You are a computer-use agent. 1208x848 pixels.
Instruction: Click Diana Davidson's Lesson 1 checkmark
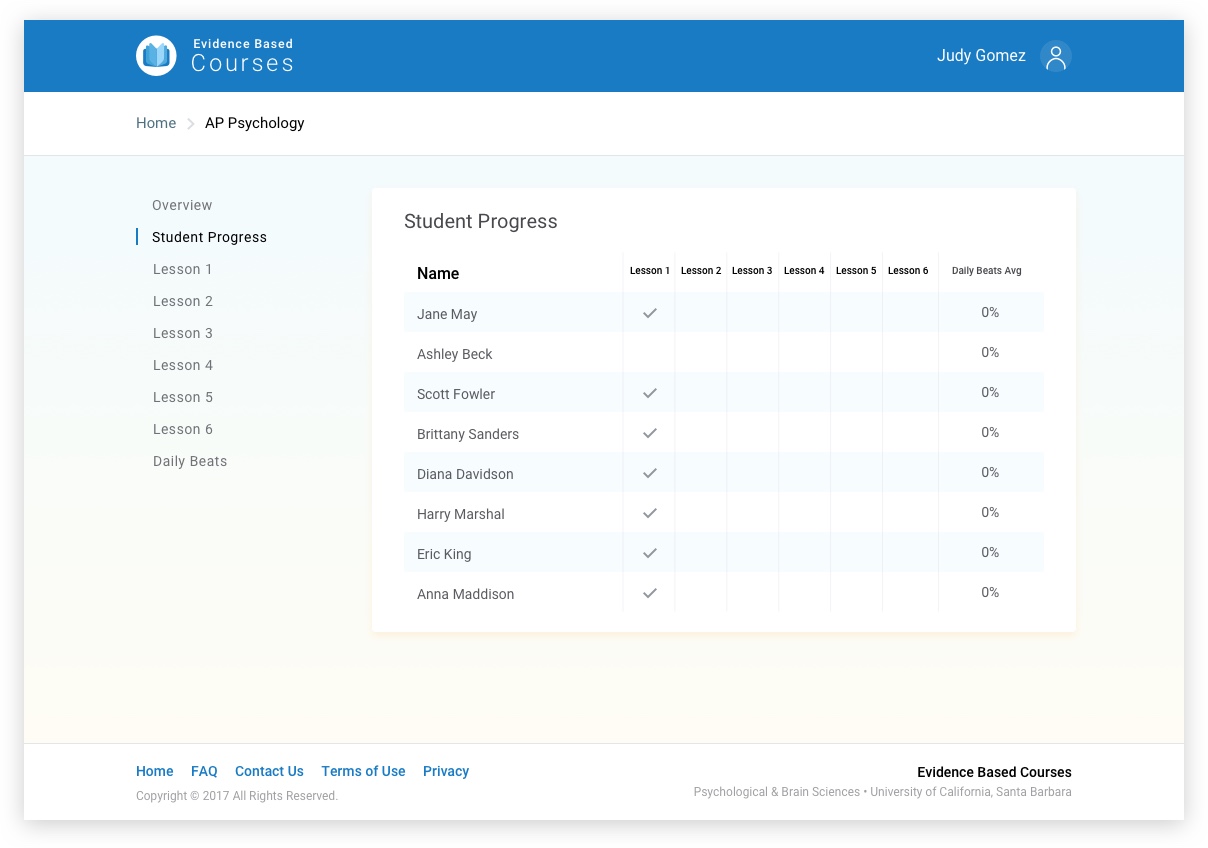point(650,473)
